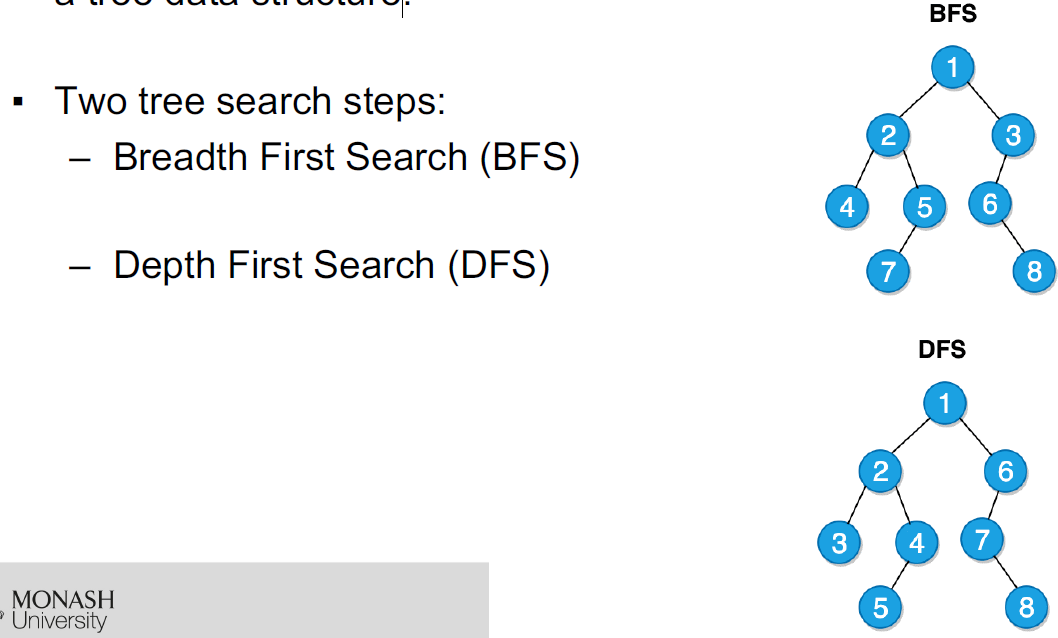Click the Breadth First Search (BFS) text
Screen dimensions: 1058x638
tap(346, 157)
